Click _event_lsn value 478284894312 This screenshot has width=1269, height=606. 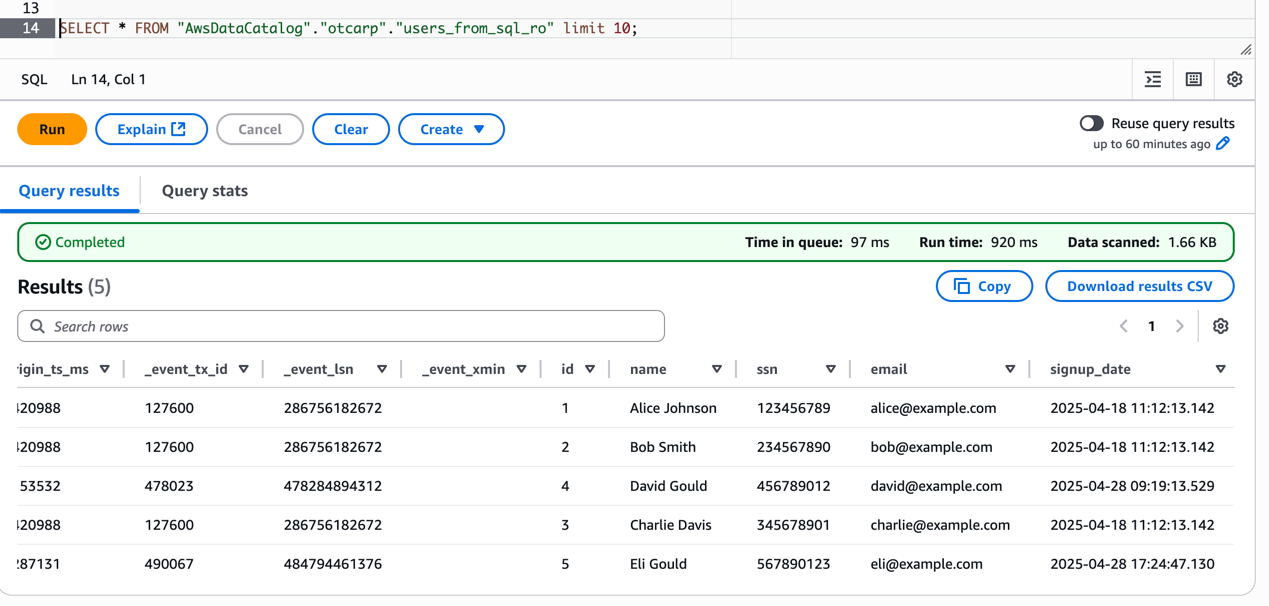coord(333,486)
